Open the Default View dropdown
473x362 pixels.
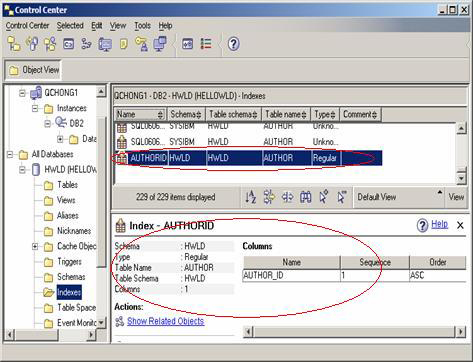click(x=399, y=197)
